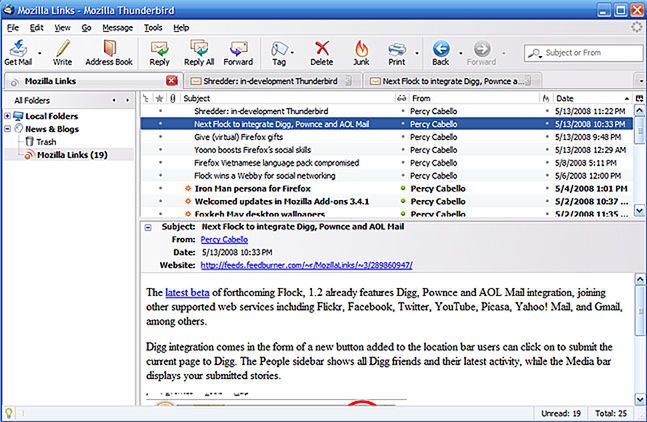Follow the latest beta link

[187, 292]
